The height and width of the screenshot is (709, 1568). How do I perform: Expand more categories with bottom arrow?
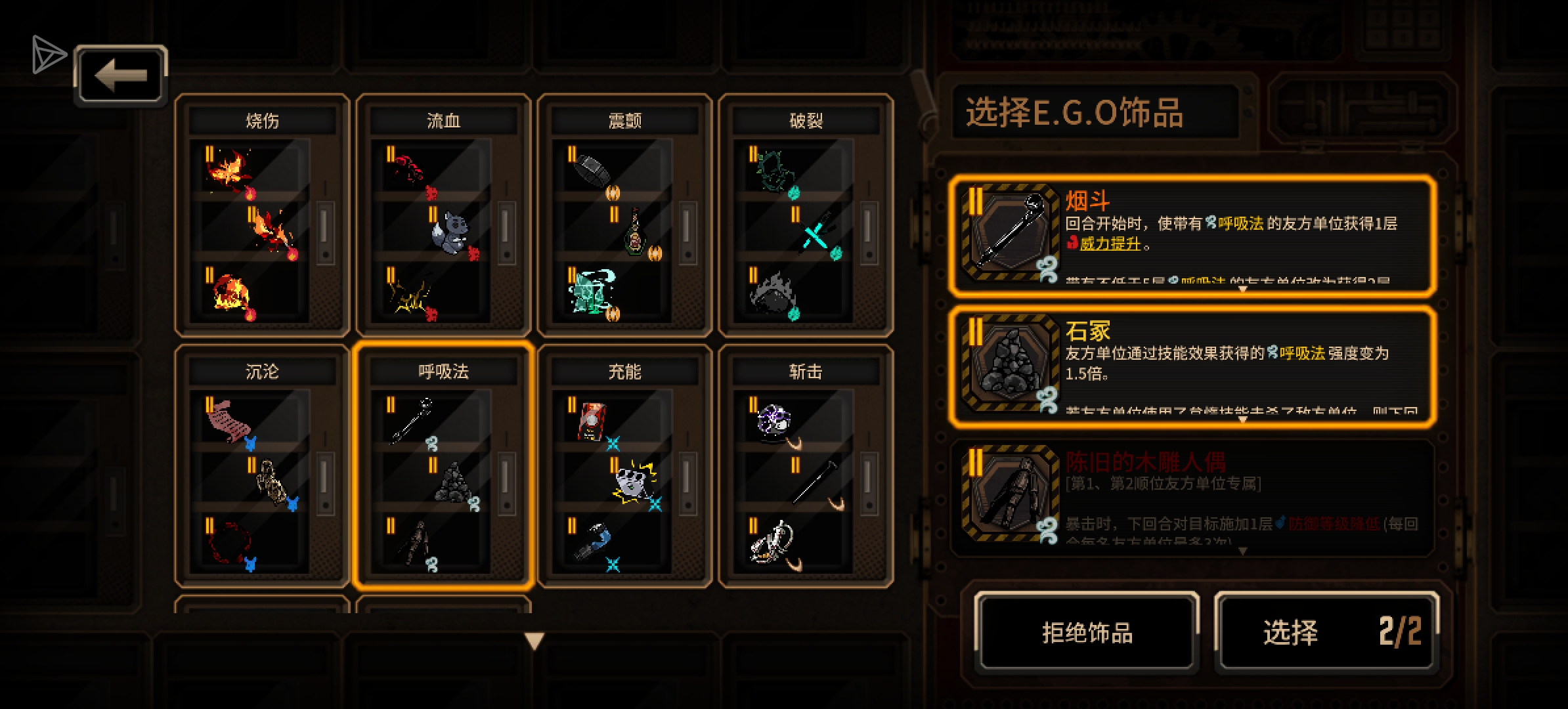point(534,641)
